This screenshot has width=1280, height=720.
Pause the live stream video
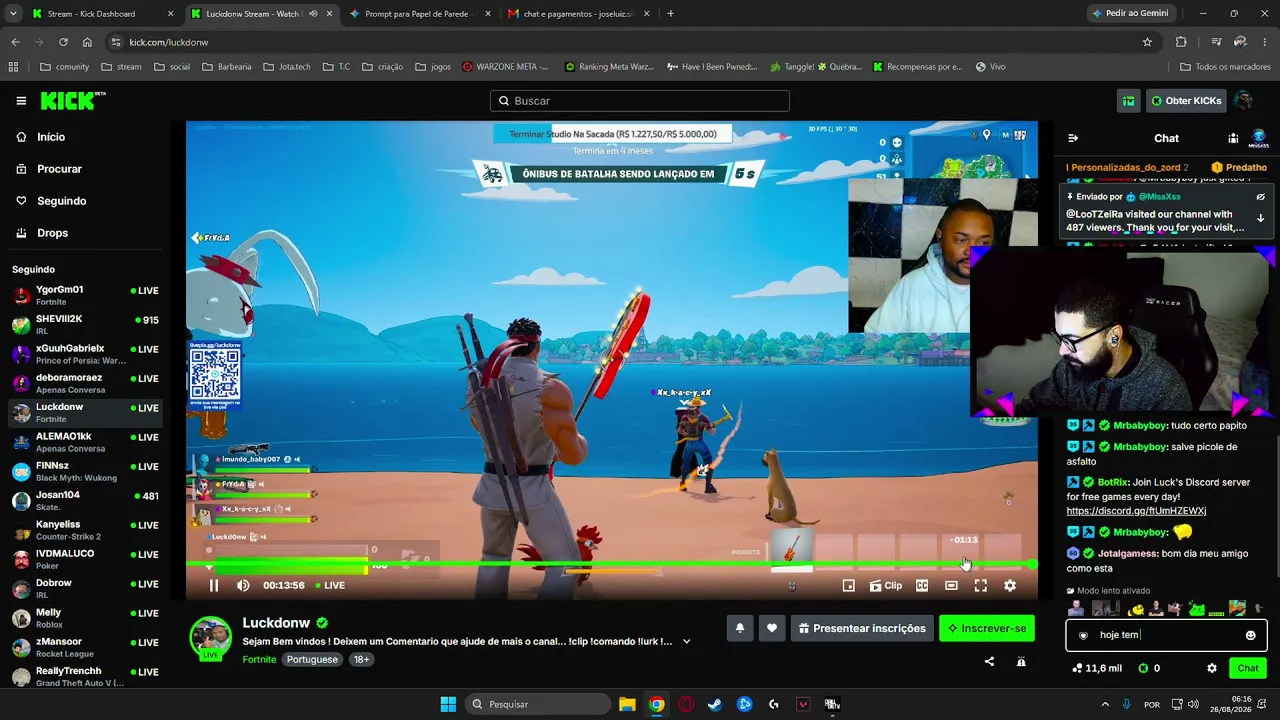213,585
